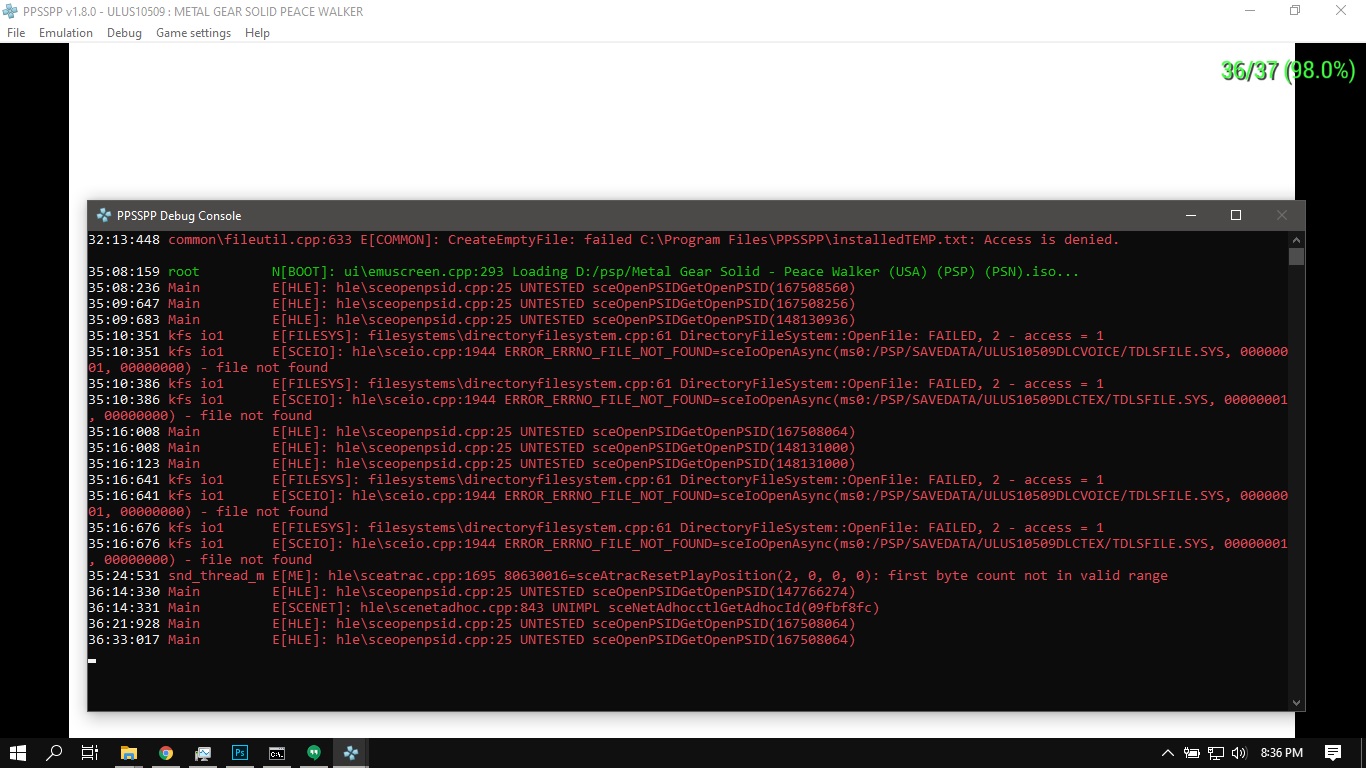The image size is (1366, 768).
Task: Launch Photoshop from the taskbar
Action: tap(240, 753)
